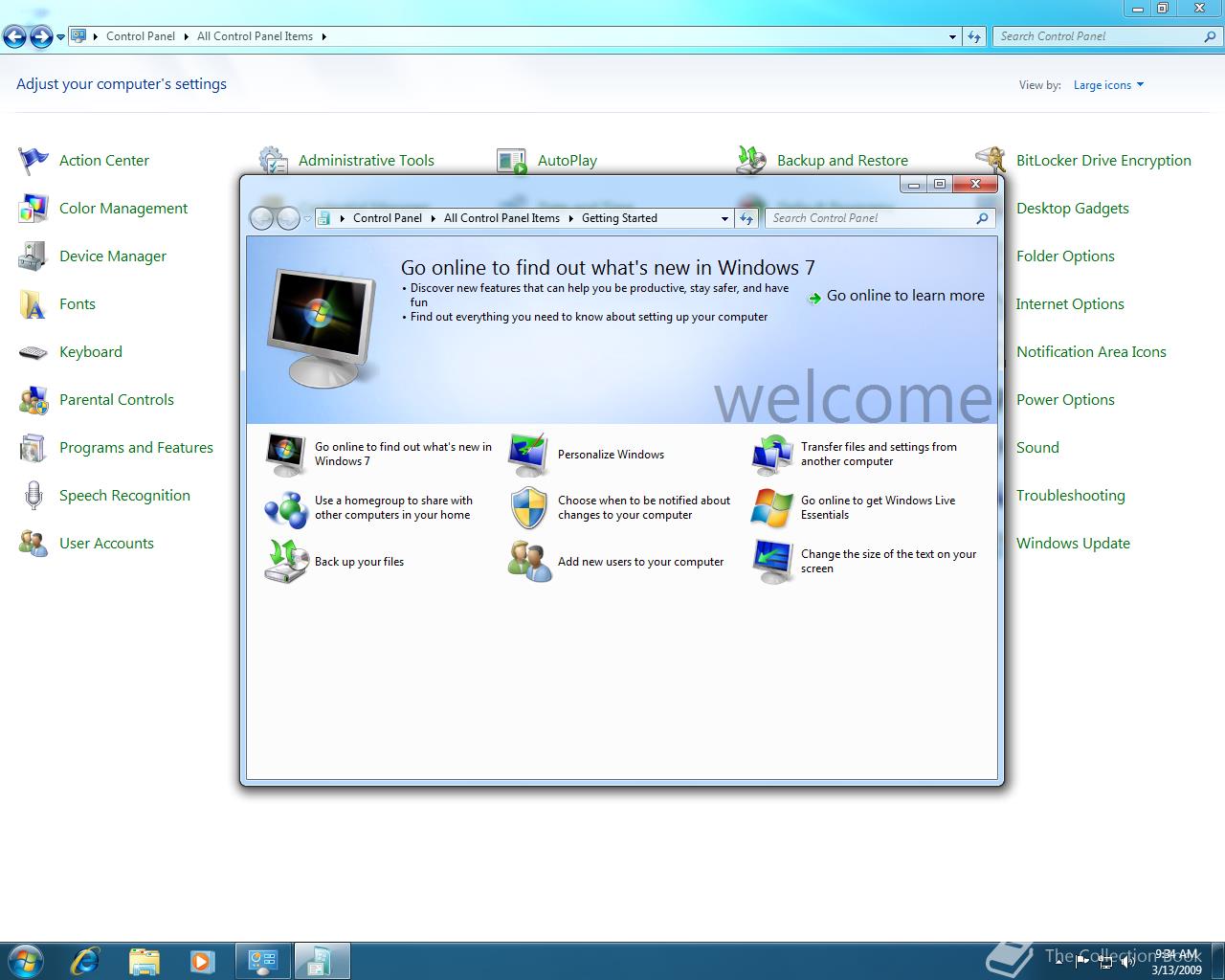Image resolution: width=1225 pixels, height=980 pixels.
Task: Switch to Control Panel taskbar button
Action: pos(263,961)
